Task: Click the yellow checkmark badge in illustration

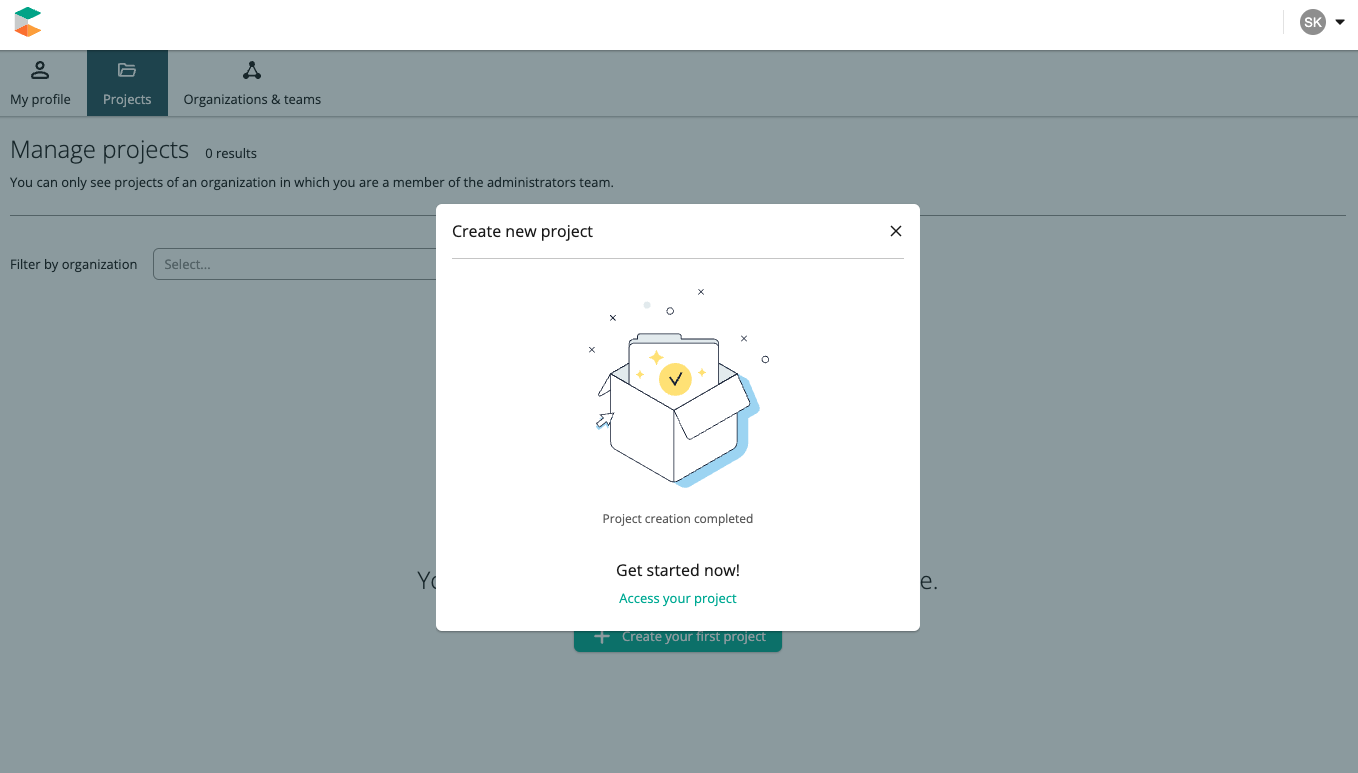Action: [x=675, y=379]
